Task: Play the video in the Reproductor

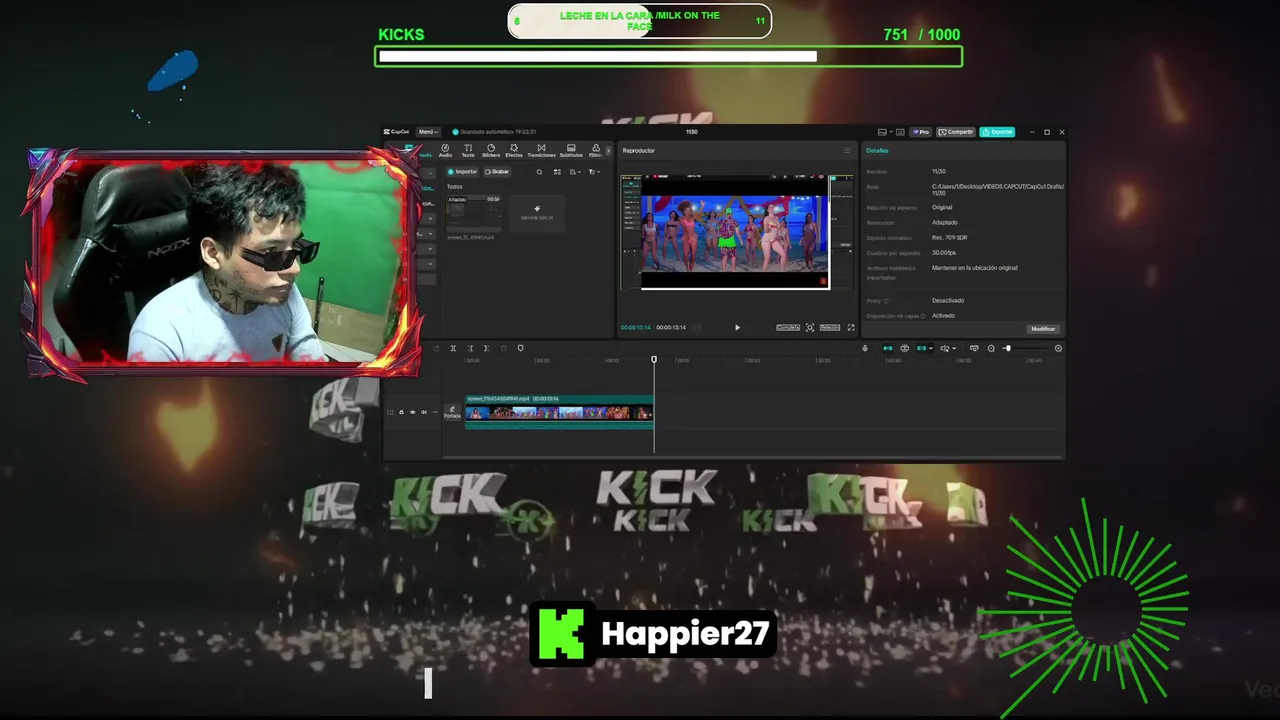Action: pos(737,327)
